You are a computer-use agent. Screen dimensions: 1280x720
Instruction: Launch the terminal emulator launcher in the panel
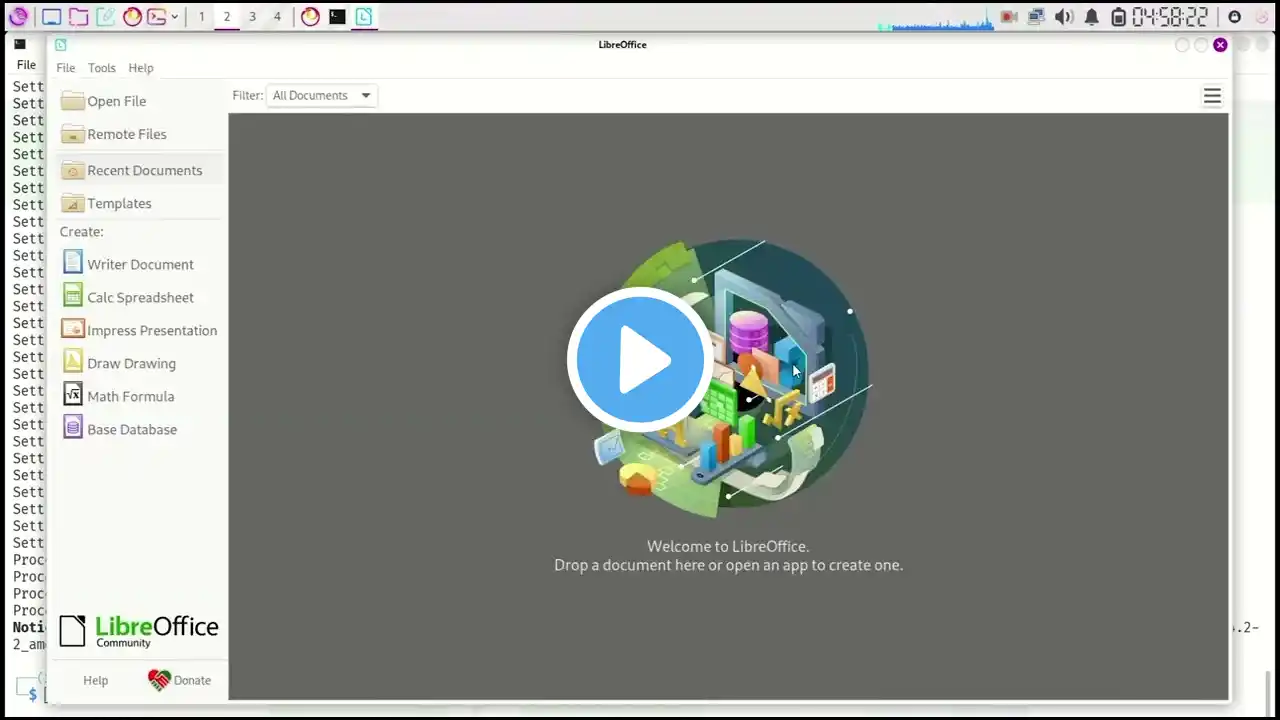(156, 16)
